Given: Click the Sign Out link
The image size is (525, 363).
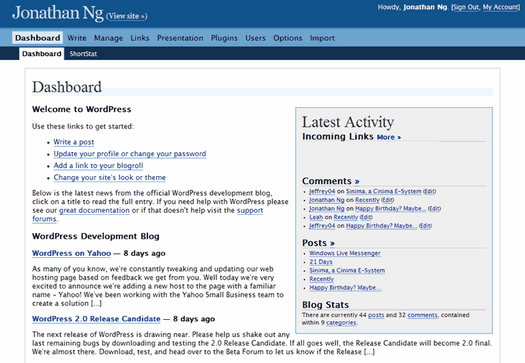Looking at the screenshot, I should (466, 7).
